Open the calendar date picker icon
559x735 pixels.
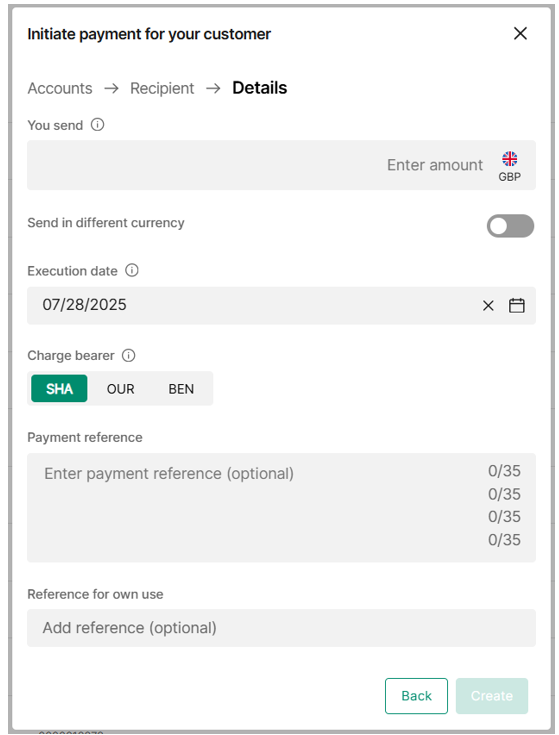(516, 306)
